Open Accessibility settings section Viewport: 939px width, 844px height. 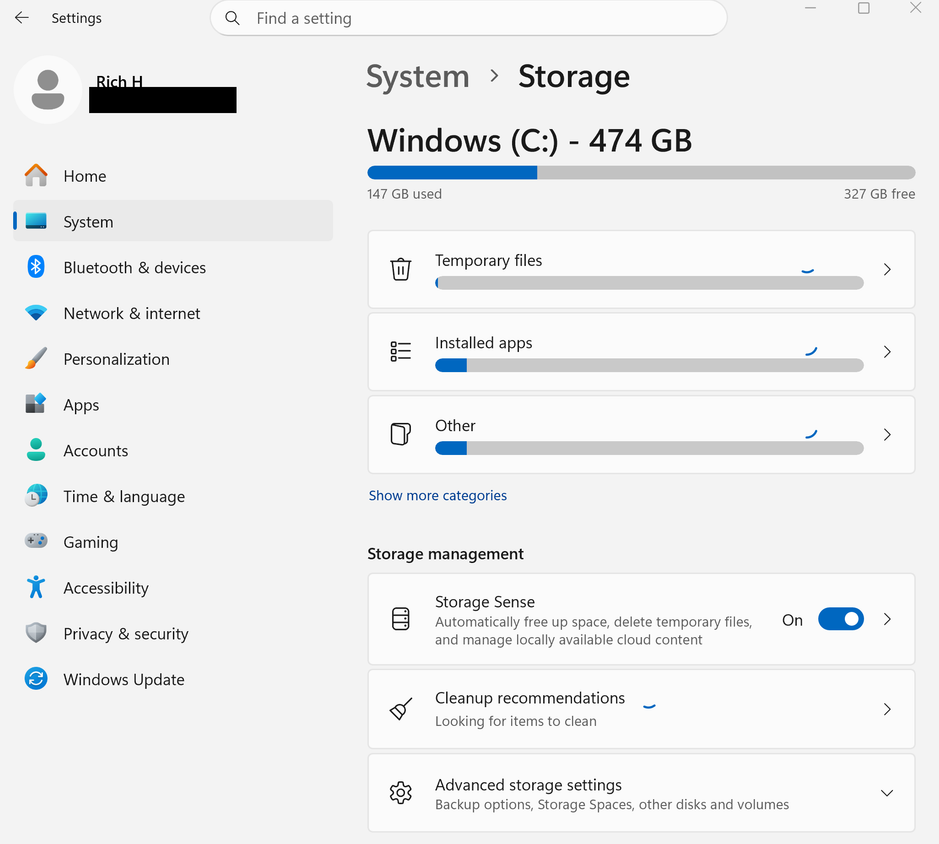click(173, 588)
